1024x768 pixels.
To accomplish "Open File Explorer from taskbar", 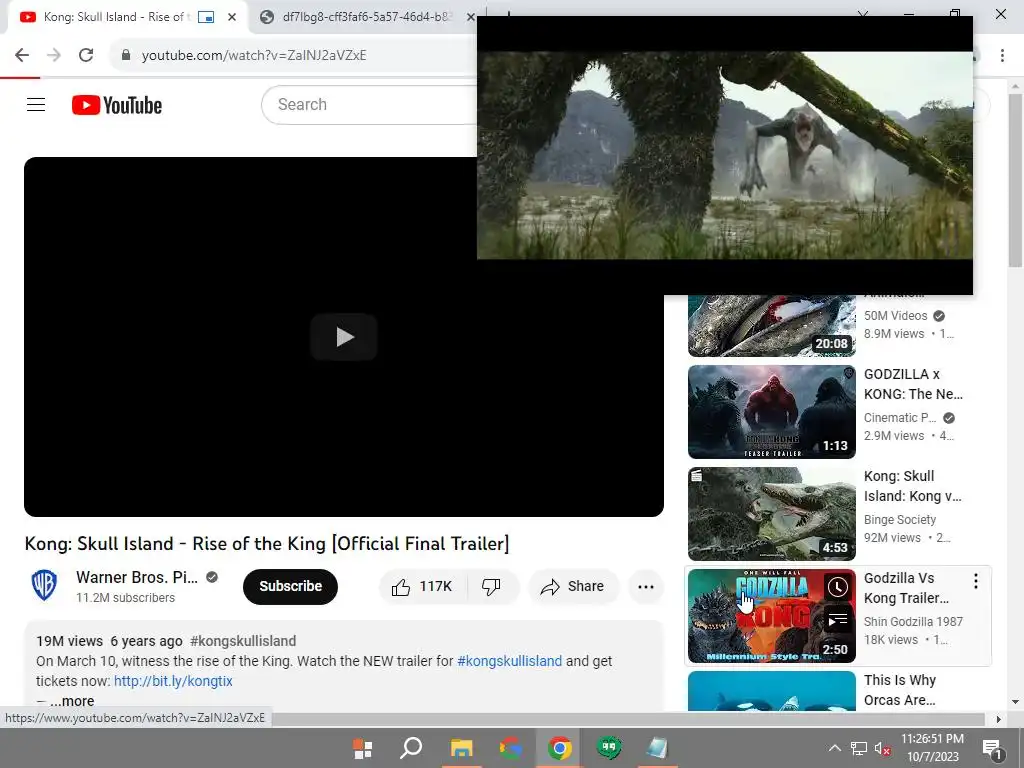I will click(x=461, y=748).
